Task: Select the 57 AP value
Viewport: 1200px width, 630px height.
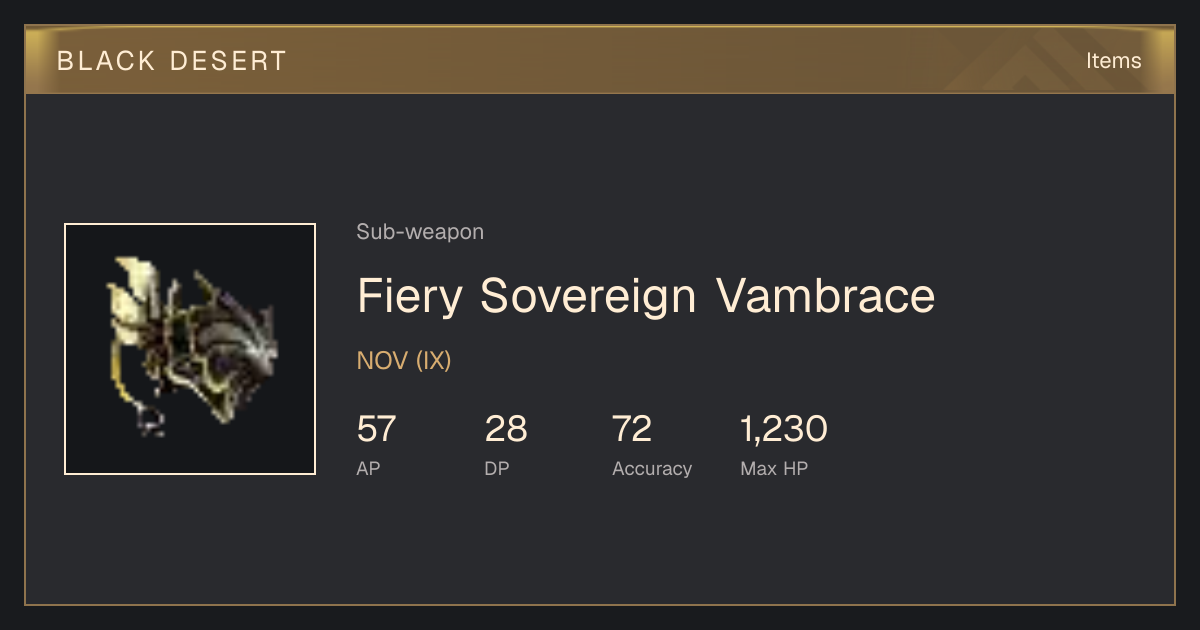Action: [x=376, y=430]
